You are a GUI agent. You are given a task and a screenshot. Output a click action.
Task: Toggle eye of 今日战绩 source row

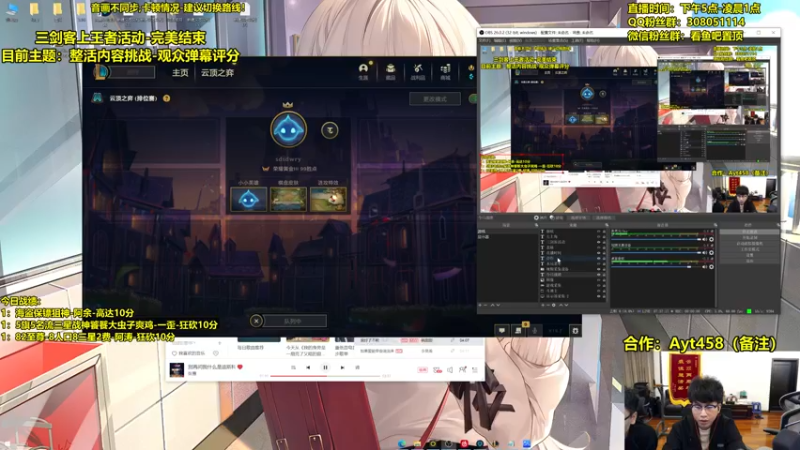click(x=598, y=275)
